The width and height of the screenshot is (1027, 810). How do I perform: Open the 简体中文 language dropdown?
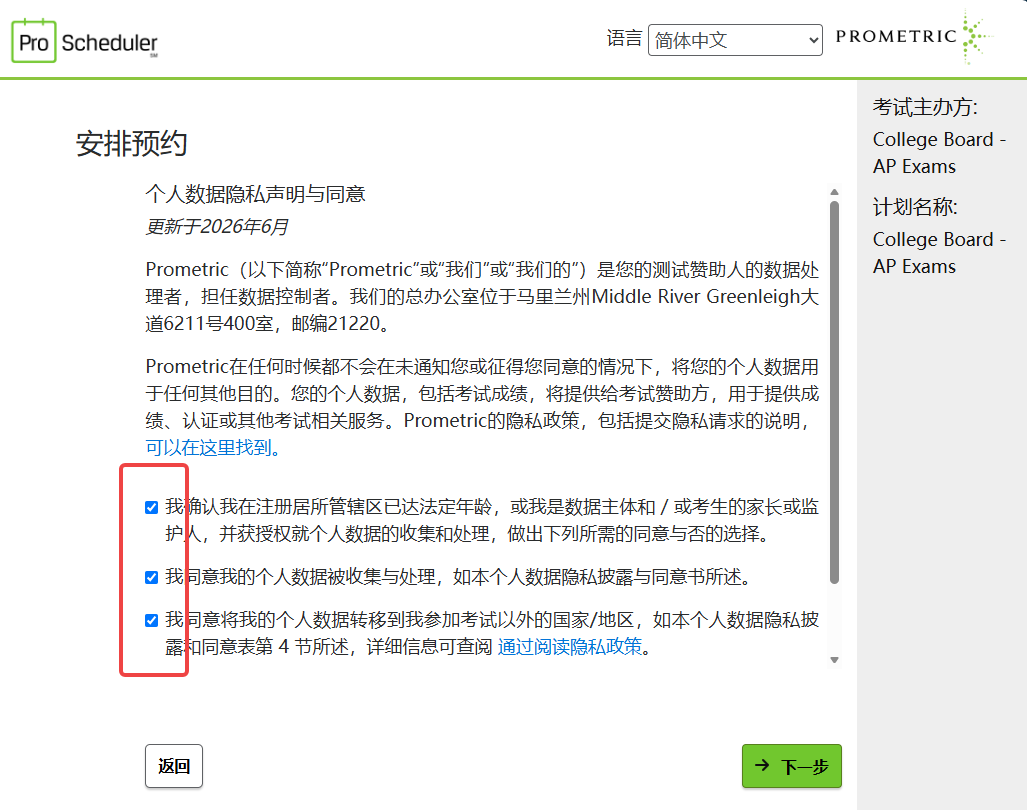(735, 40)
